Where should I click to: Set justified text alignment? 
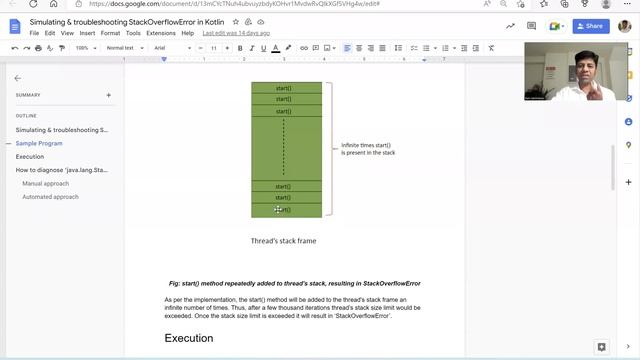click(x=382, y=48)
